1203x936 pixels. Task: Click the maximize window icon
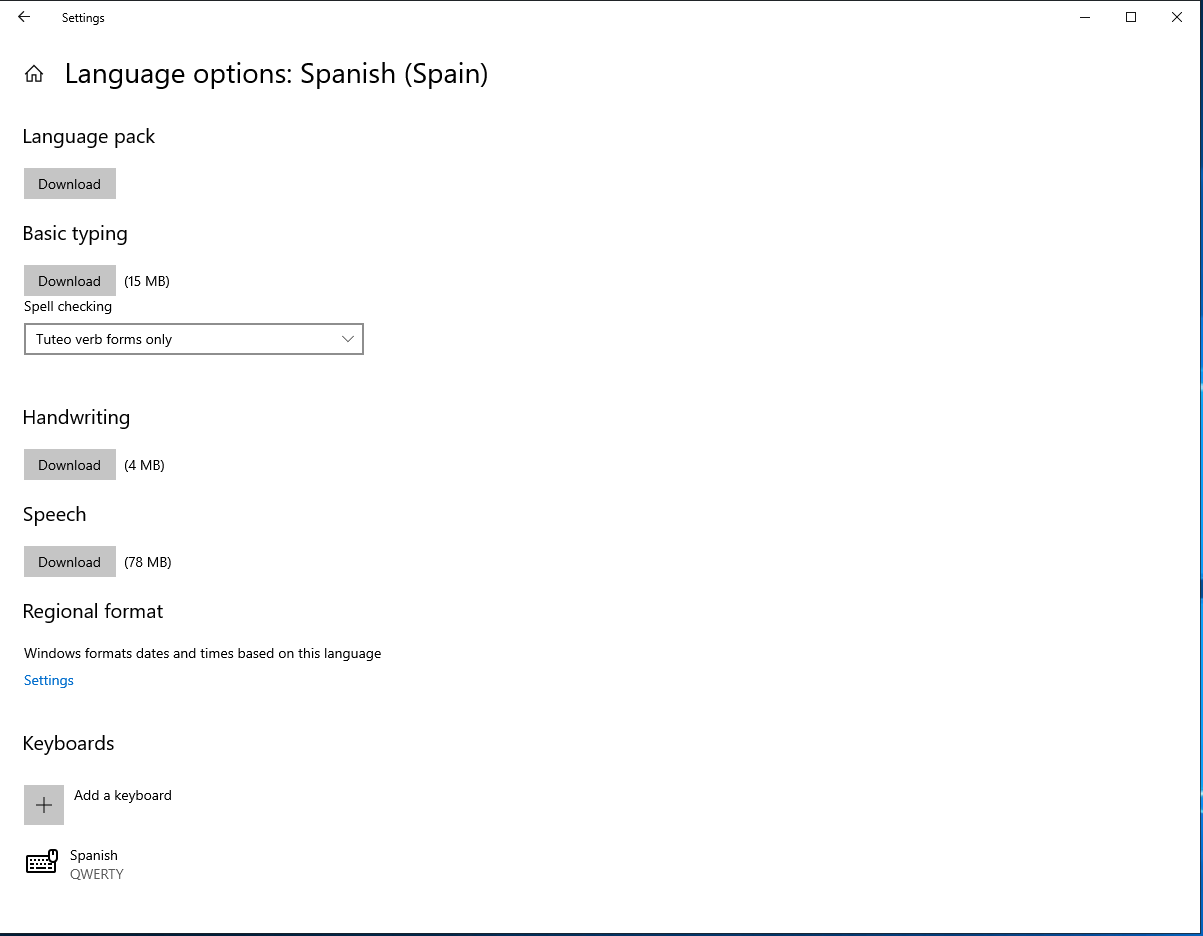1130,17
